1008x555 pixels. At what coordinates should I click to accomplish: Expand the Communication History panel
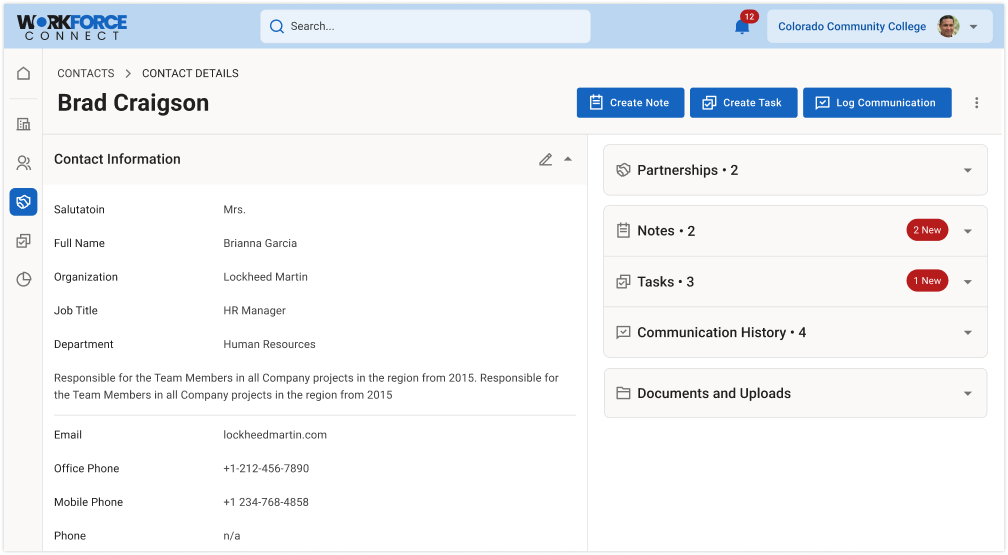click(967, 333)
